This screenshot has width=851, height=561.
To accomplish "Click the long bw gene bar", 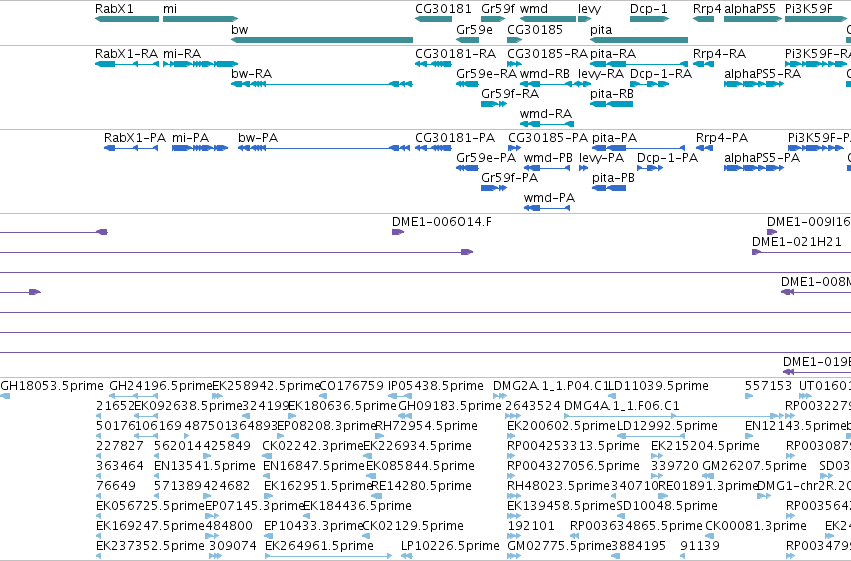I will coord(322,40).
